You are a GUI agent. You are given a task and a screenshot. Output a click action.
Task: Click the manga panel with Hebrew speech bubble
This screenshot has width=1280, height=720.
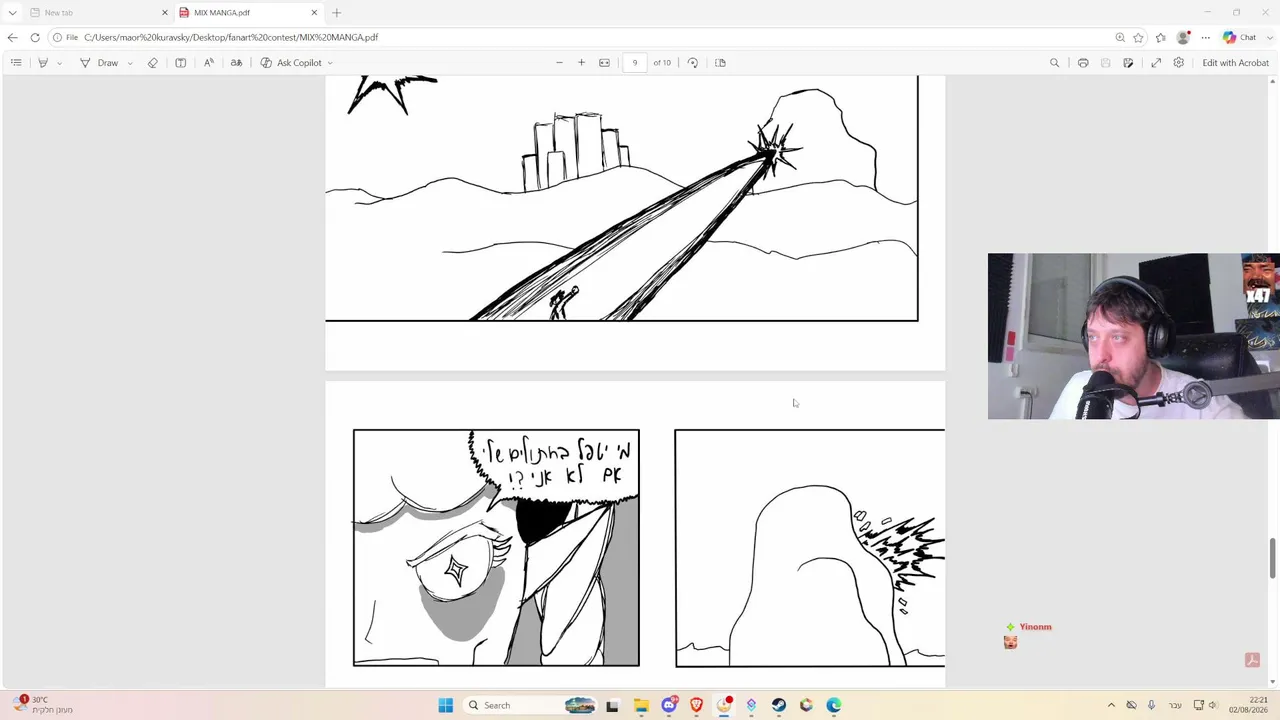496,548
